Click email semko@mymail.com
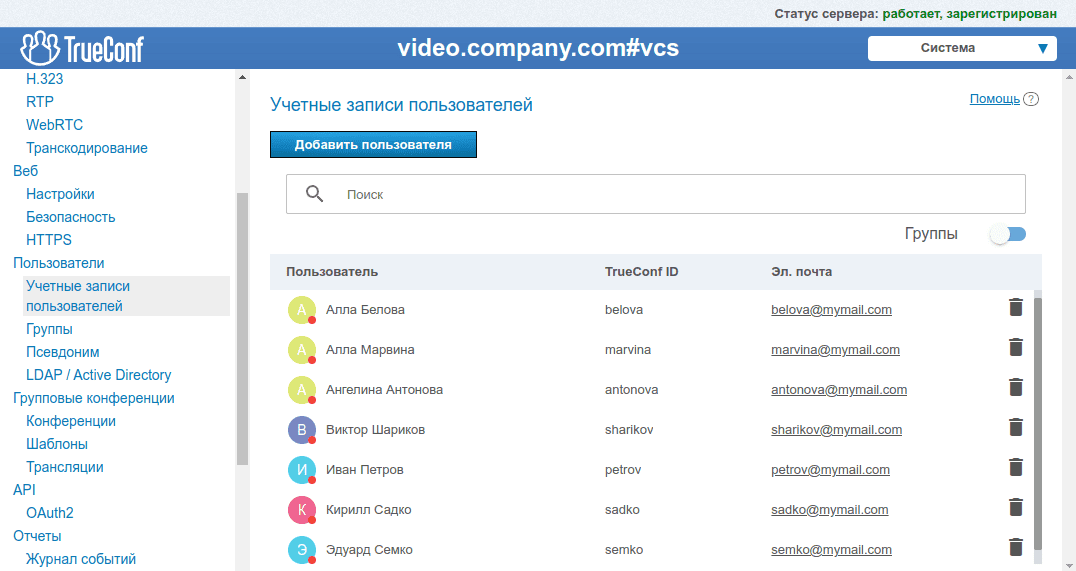Image resolution: width=1076 pixels, height=571 pixels. click(831, 550)
